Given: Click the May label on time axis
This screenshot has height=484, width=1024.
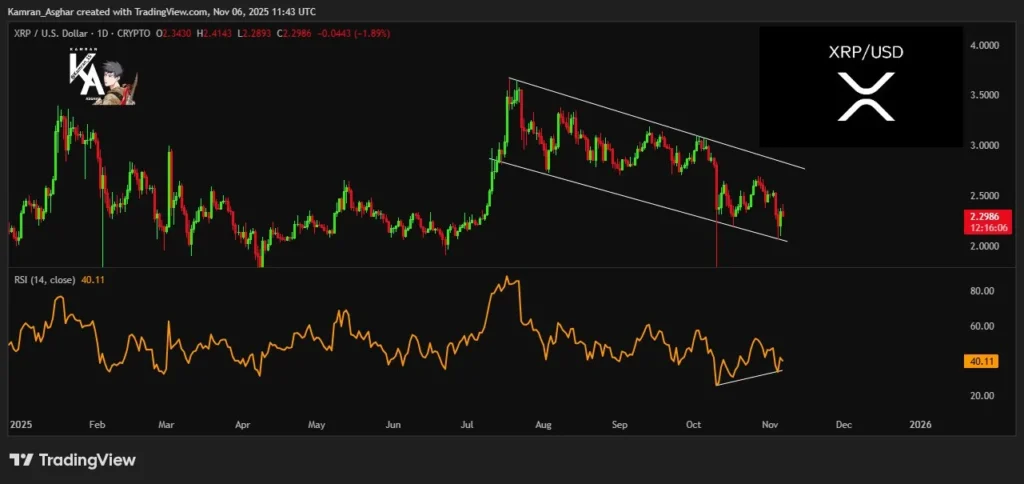Looking at the screenshot, I should click(x=317, y=425).
